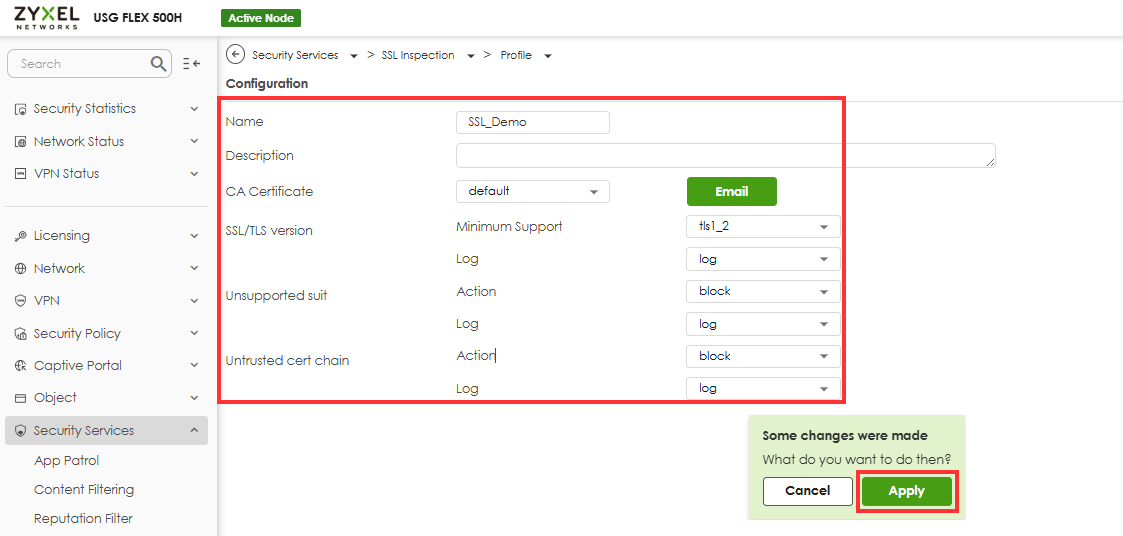1123x536 pixels.
Task: Open the Minimum Support TLS version dropdown
Action: pyautogui.click(x=762, y=227)
